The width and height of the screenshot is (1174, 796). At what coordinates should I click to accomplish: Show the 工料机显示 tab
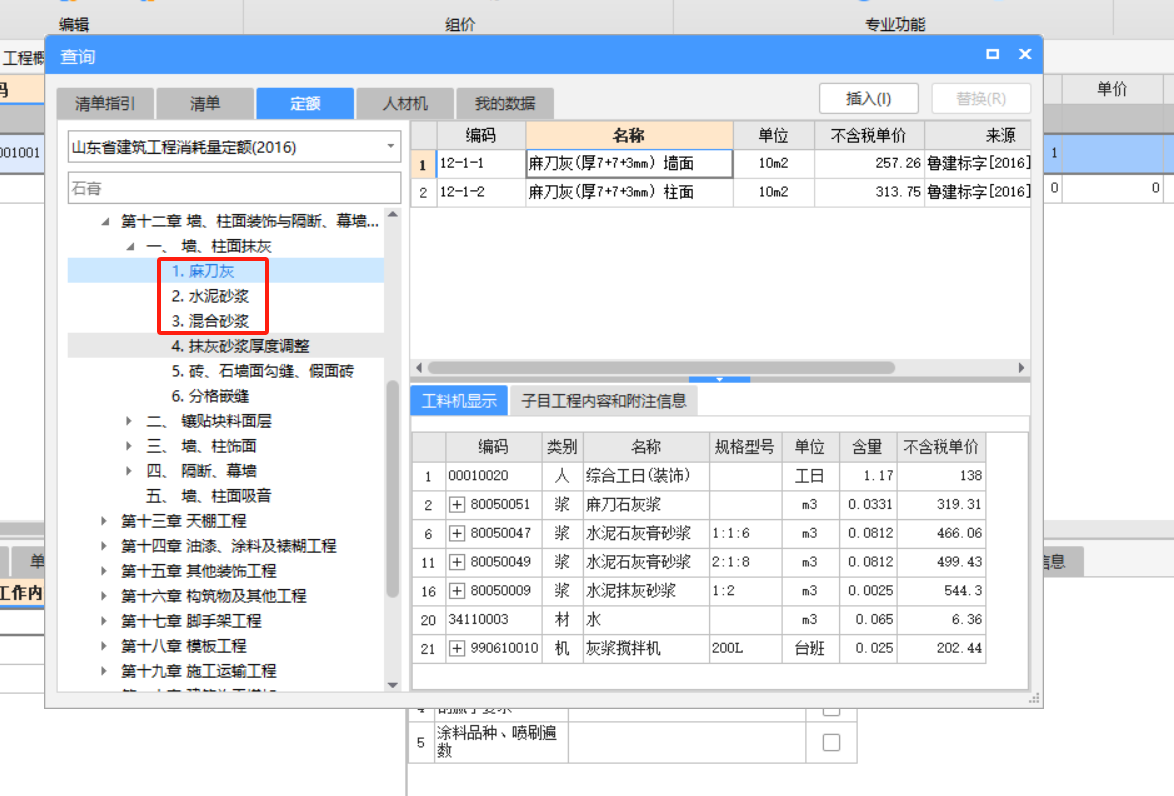459,401
